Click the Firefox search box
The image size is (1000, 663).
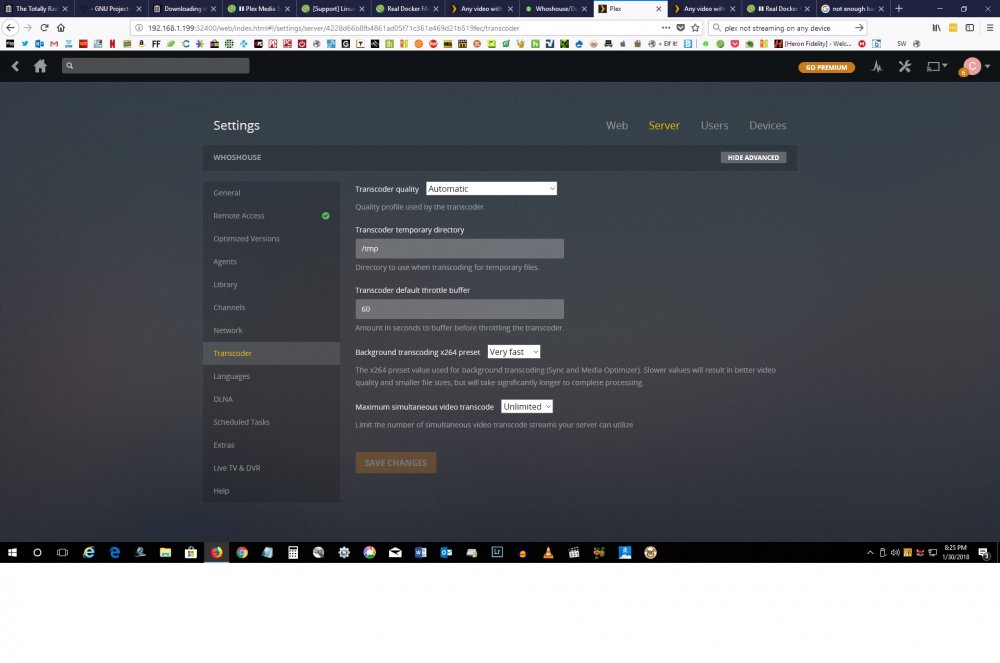click(x=788, y=28)
